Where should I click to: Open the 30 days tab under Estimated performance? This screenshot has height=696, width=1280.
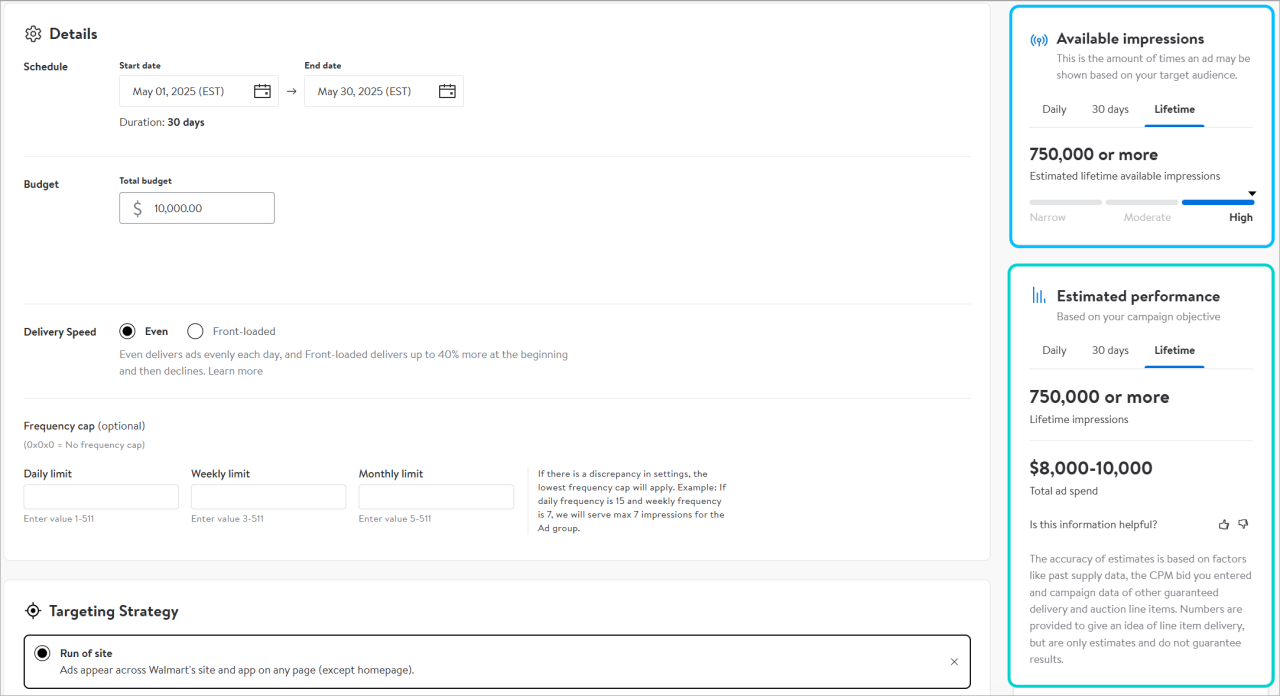pyautogui.click(x=1110, y=350)
